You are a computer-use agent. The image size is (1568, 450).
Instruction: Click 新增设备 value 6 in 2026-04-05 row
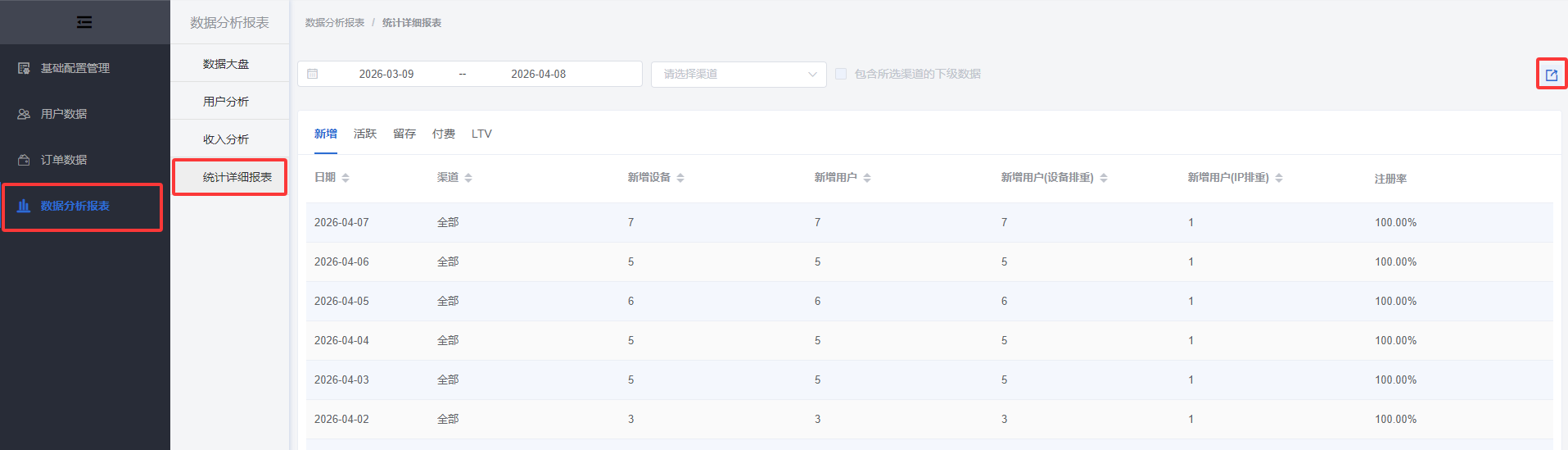coord(631,301)
